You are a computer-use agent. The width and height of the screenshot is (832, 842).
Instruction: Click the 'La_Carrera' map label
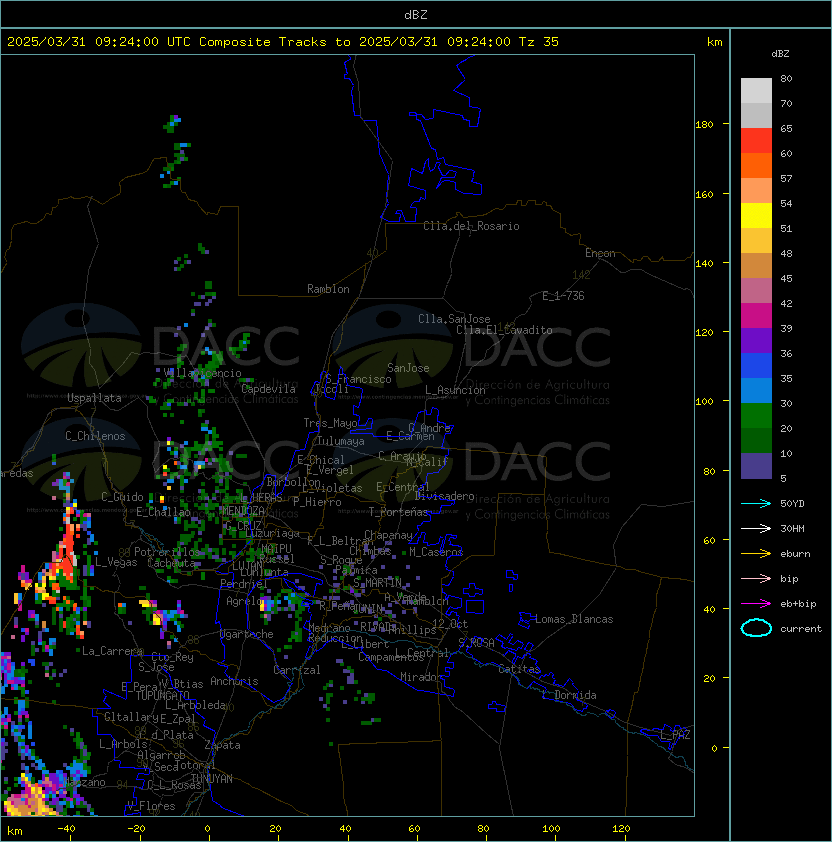point(112,651)
